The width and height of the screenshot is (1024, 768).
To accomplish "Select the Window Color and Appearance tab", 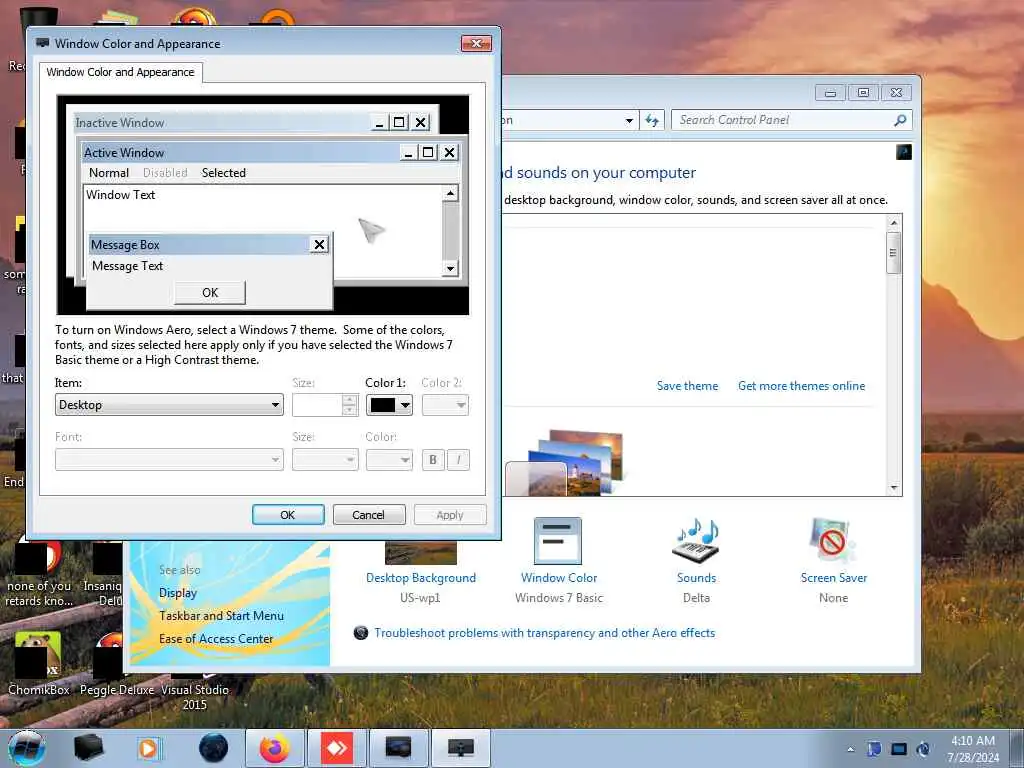I will pos(120,72).
